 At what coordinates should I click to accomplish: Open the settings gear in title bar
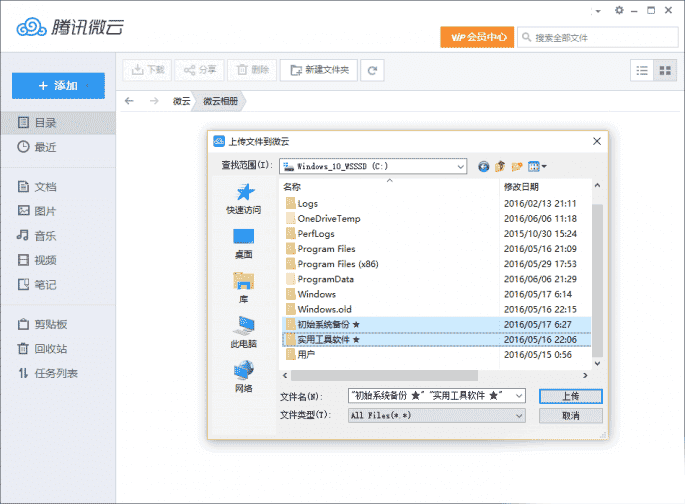(x=619, y=10)
